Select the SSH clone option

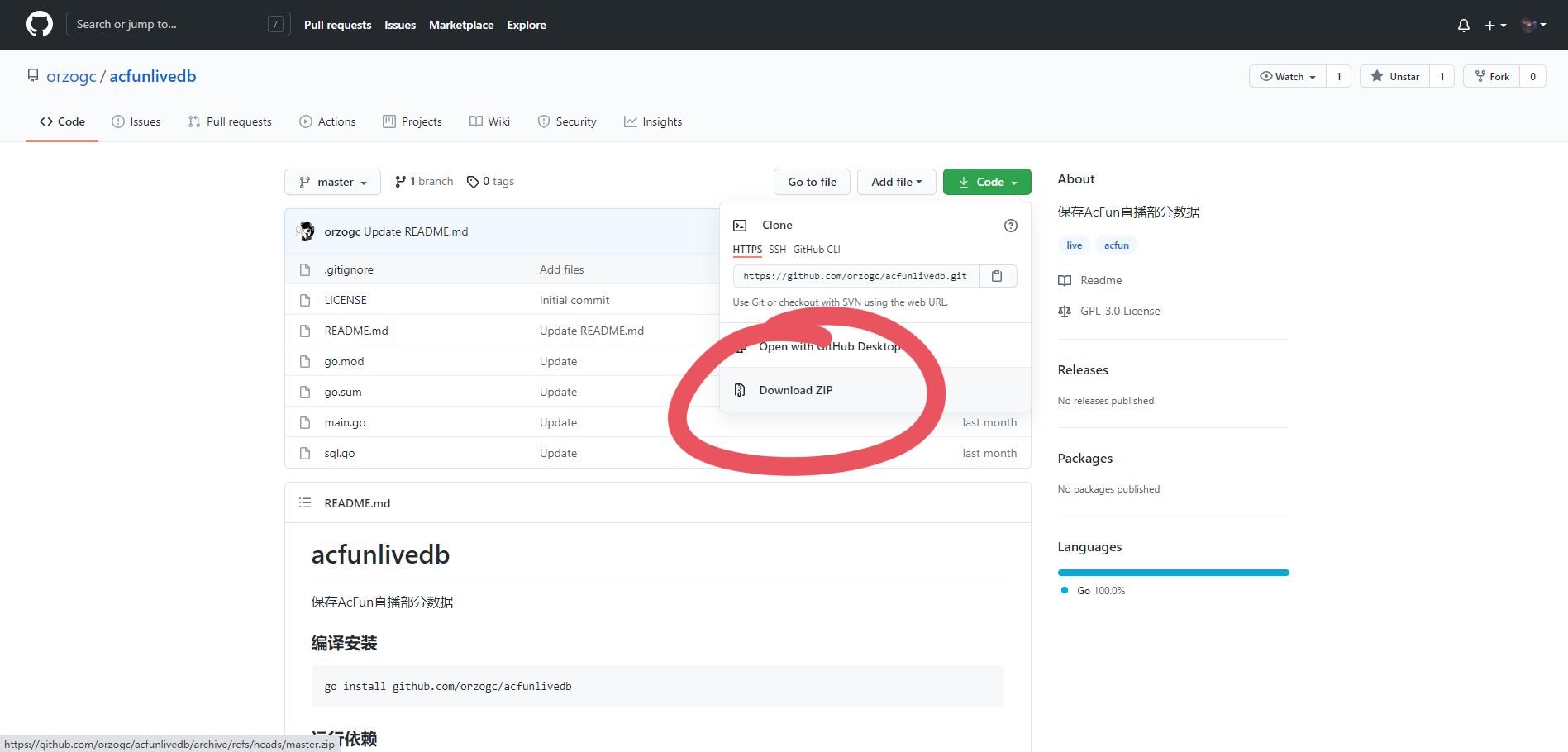tap(777, 250)
